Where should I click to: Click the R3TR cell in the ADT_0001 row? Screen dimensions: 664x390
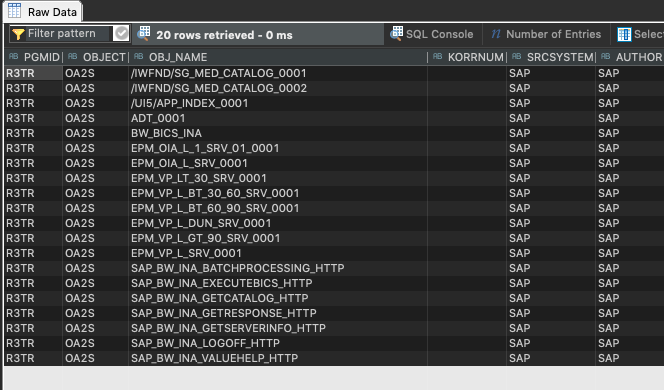pyautogui.click(x=33, y=118)
